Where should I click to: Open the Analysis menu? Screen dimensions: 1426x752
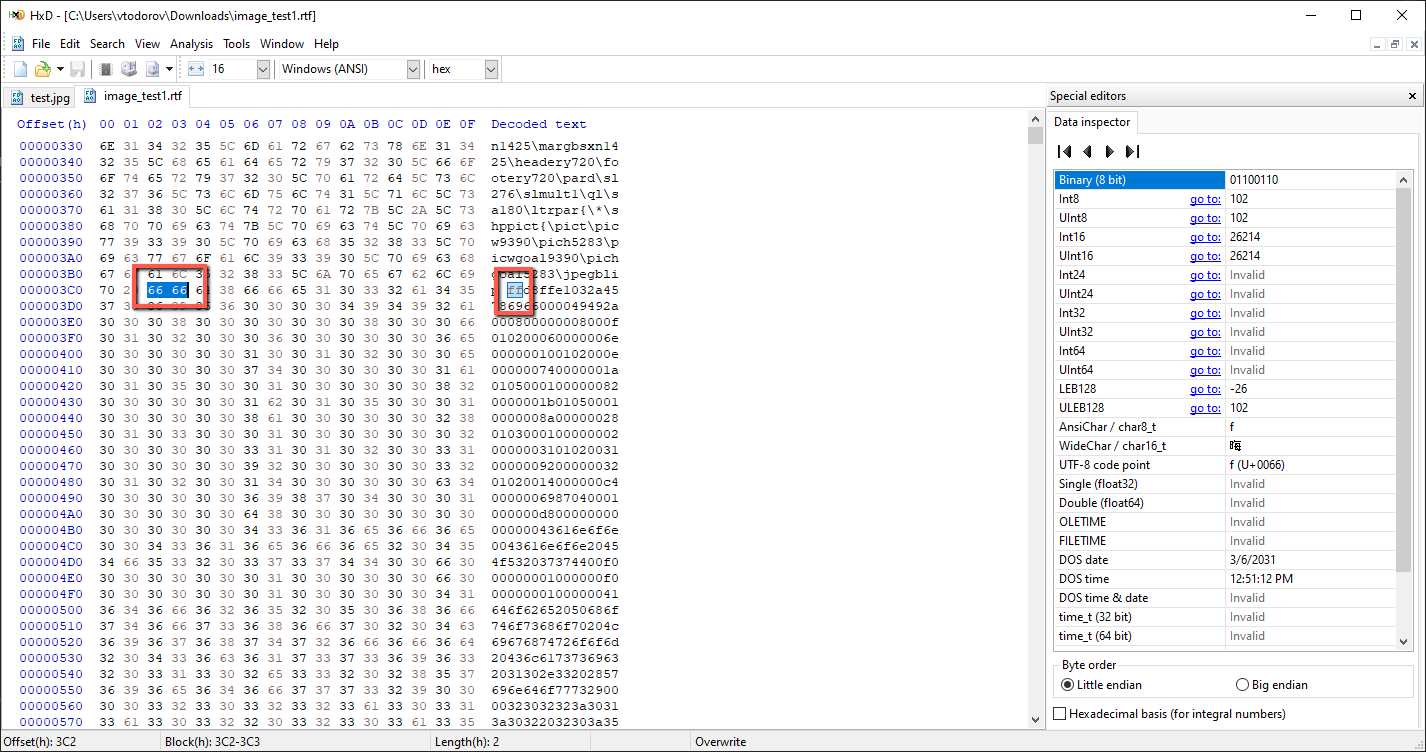pyautogui.click(x=191, y=44)
